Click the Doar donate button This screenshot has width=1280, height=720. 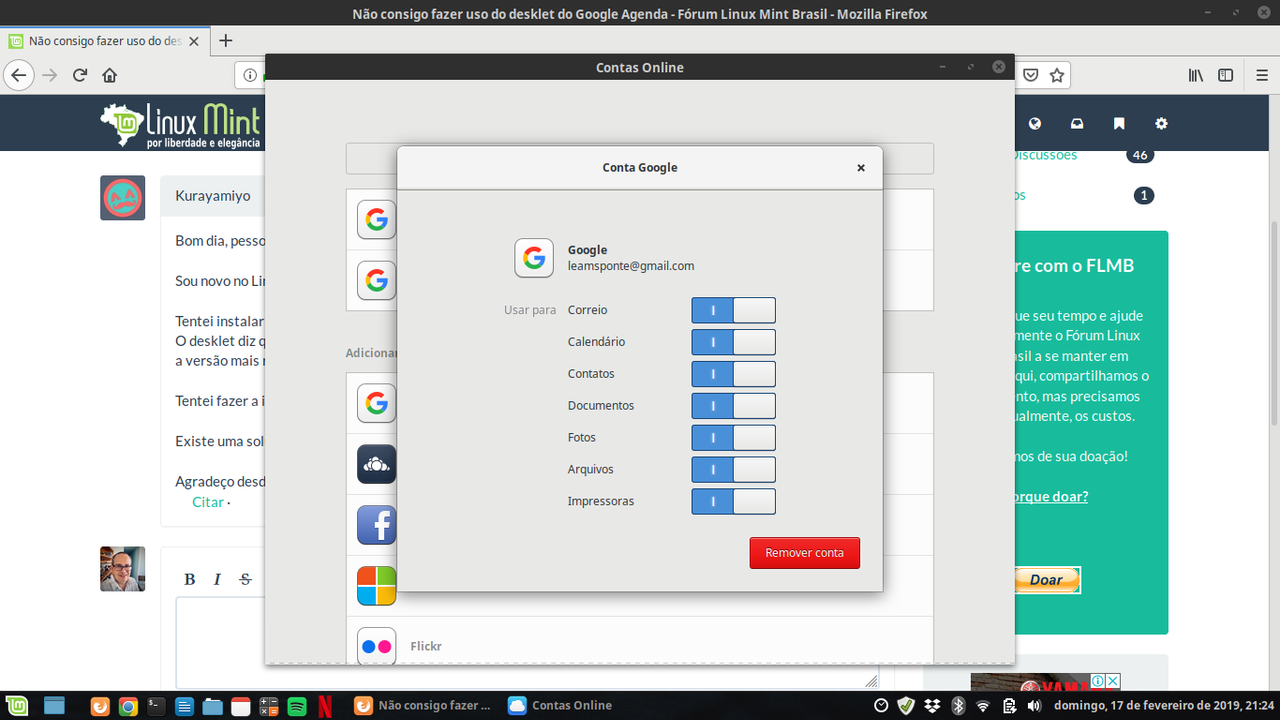(x=1046, y=579)
